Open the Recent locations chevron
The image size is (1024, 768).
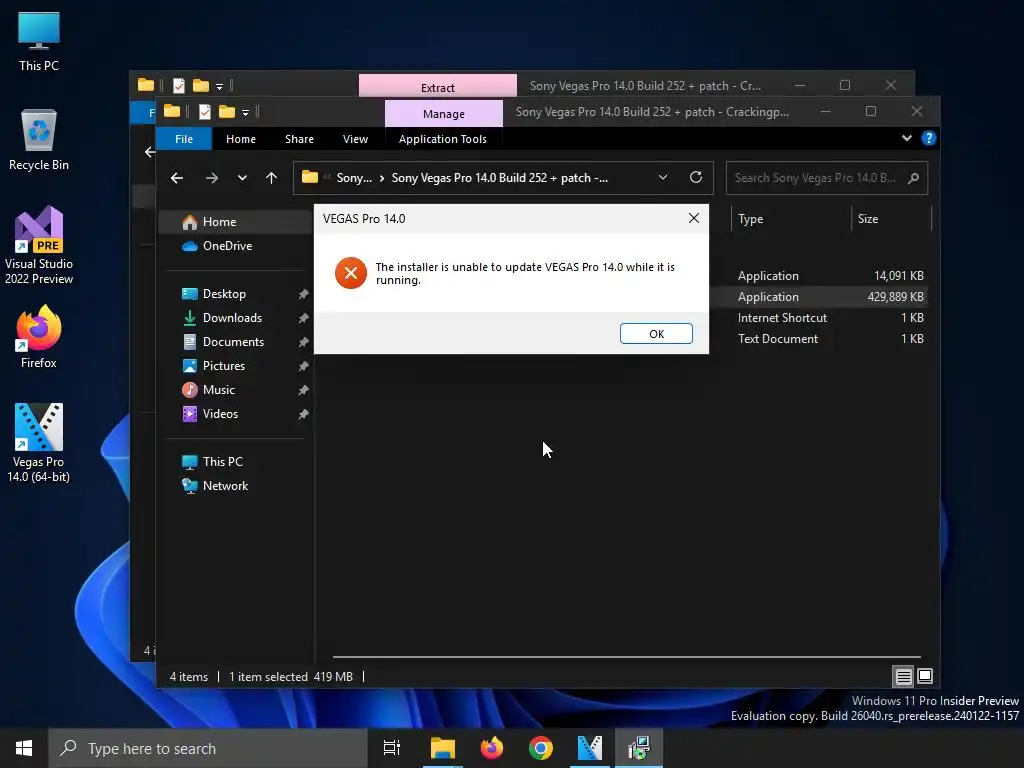242,178
